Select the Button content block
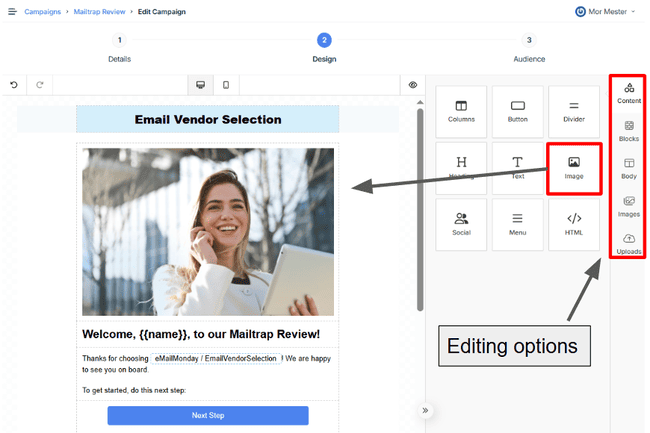The image size is (650, 433). 517,111
